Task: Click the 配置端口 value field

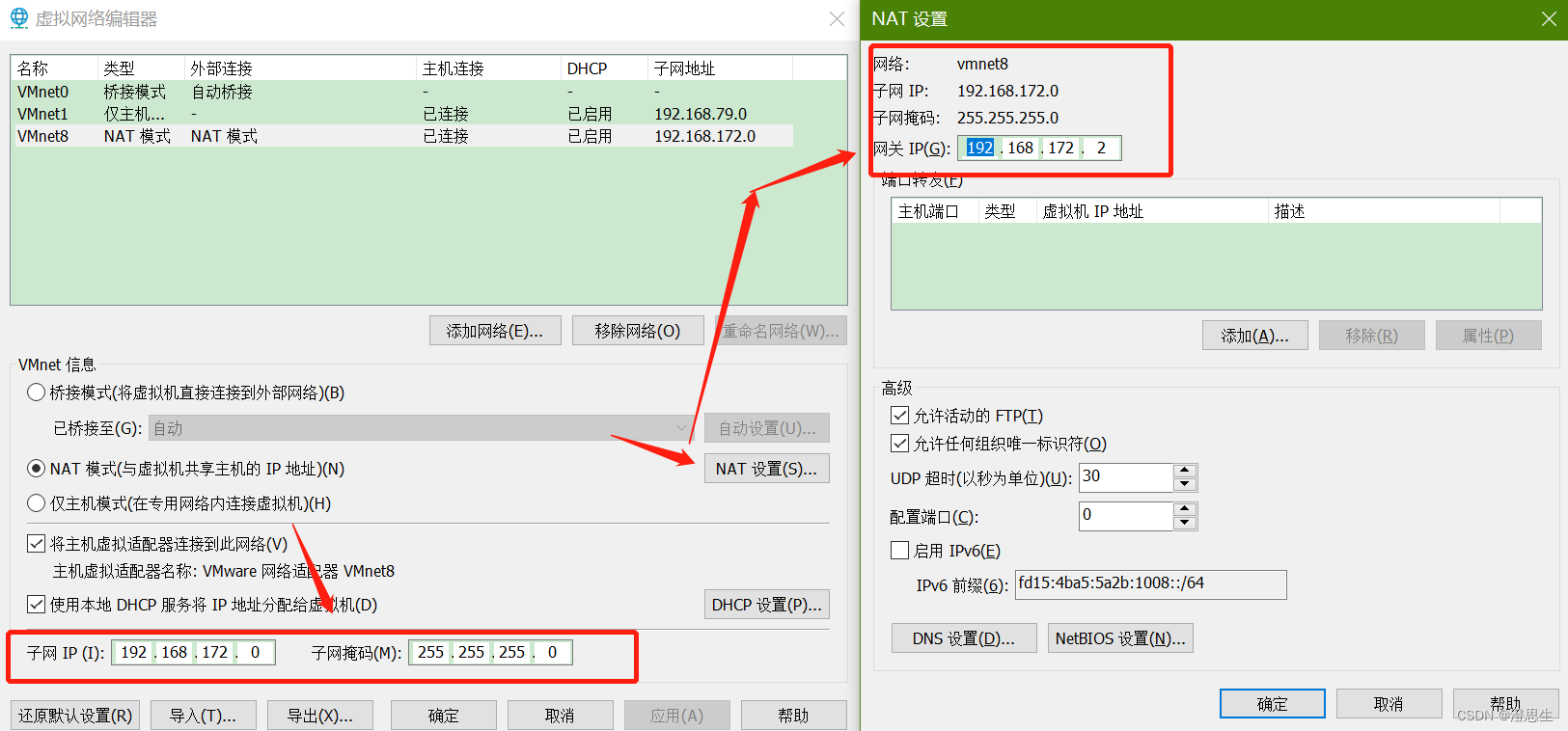Action: point(1126,516)
